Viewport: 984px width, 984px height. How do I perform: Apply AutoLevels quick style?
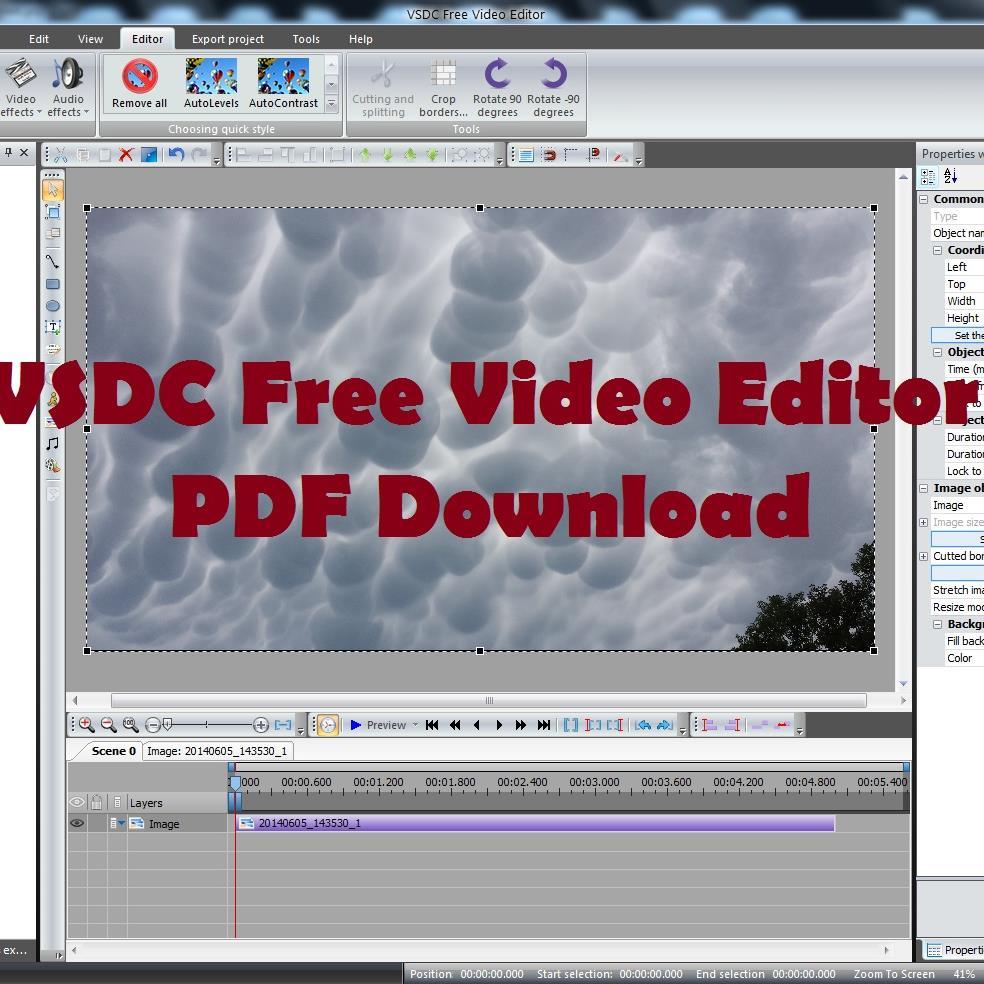tap(211, 84)
